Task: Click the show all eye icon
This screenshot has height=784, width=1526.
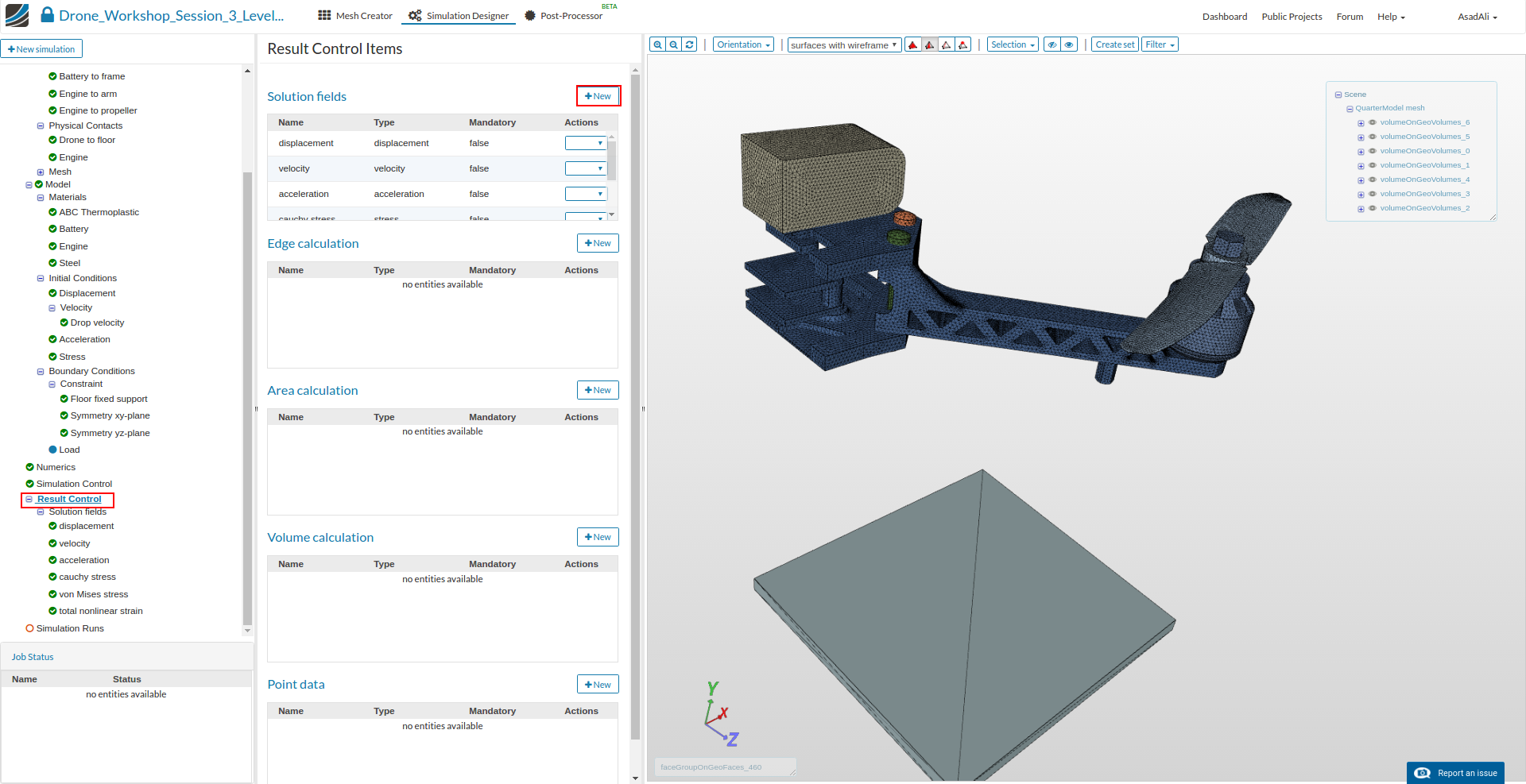Action: point(1069,45)
